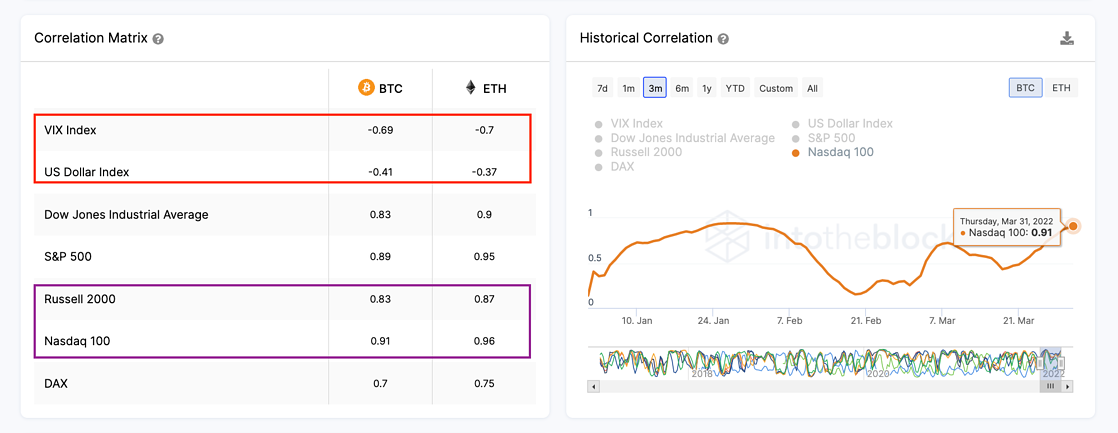Screen dimensions: 1118x433
Task: Click the Ethereum logo in table header
Action: coord(471,88)
